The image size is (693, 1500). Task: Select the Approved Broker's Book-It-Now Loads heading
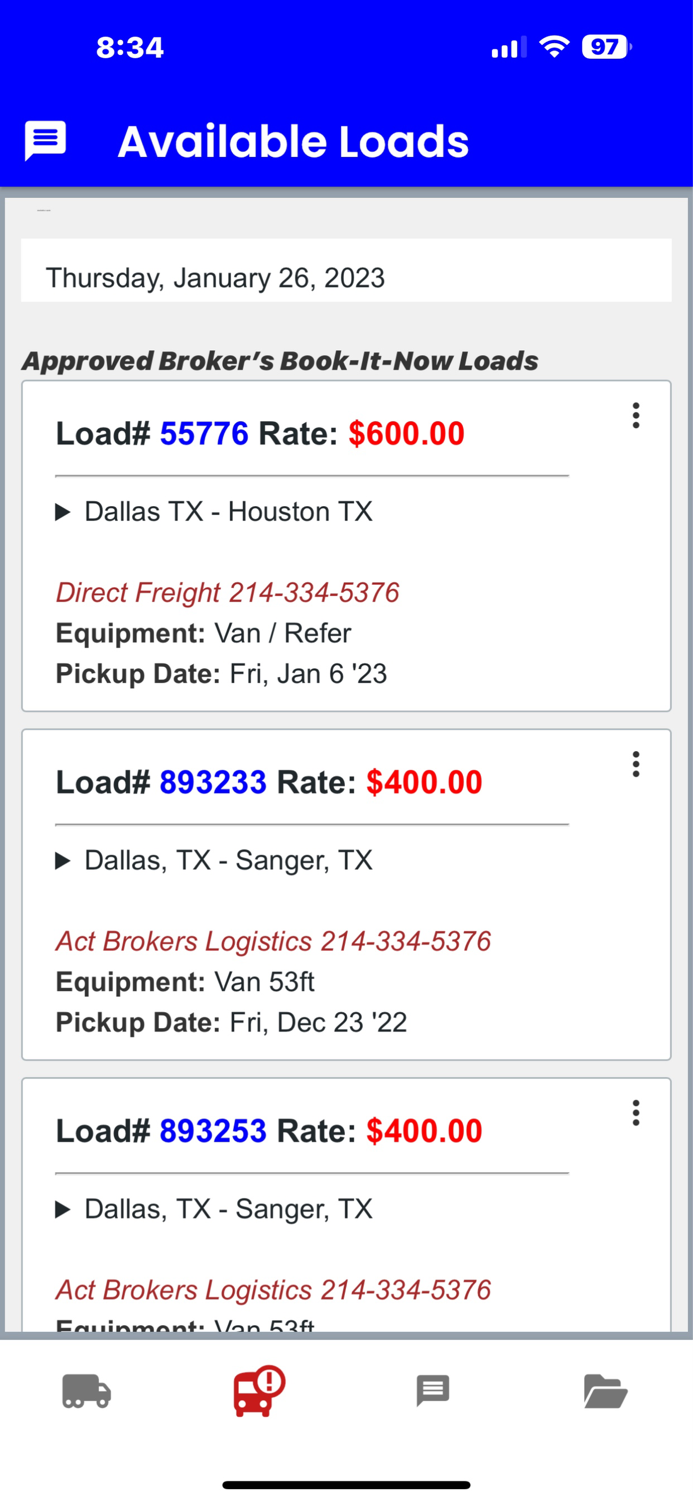[281, 361]
